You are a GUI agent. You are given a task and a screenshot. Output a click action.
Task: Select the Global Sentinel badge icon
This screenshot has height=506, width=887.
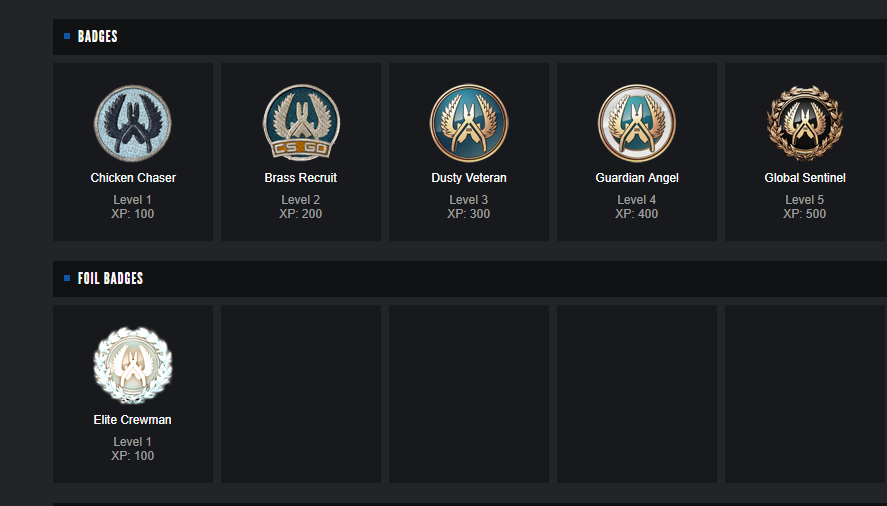(805, 123)
